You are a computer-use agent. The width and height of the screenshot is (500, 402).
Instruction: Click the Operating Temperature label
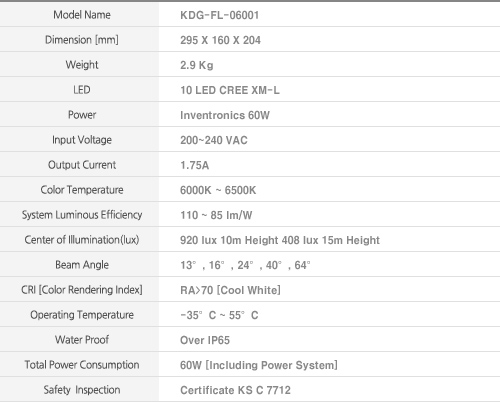point(82,315)
